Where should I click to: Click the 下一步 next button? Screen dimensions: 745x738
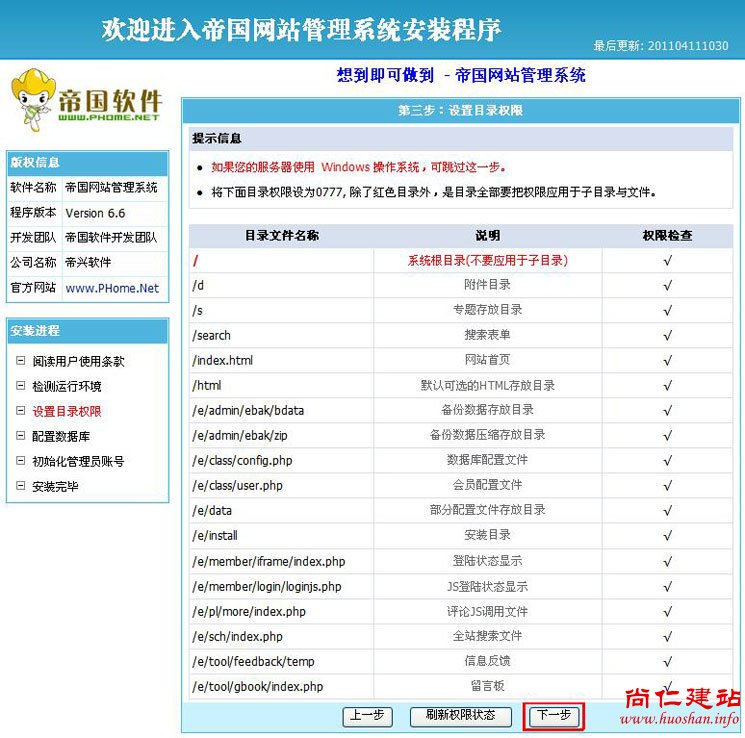point(553,716)
